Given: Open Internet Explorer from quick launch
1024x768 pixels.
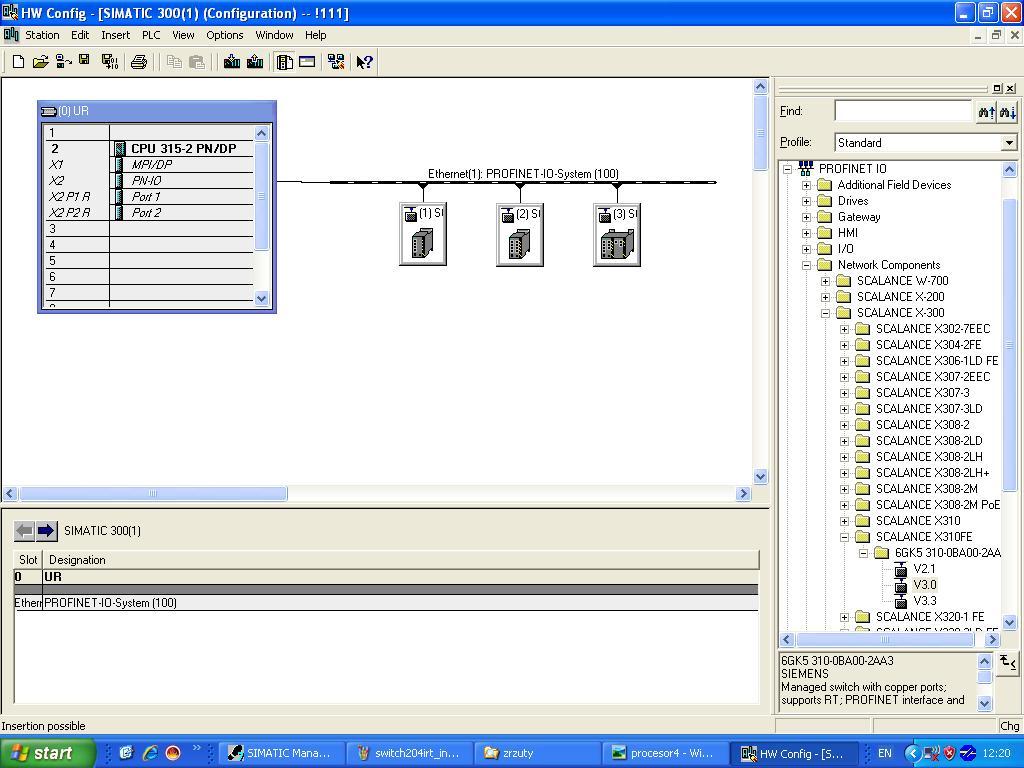Looking at the screenshot, I should [x=150, y=753].
